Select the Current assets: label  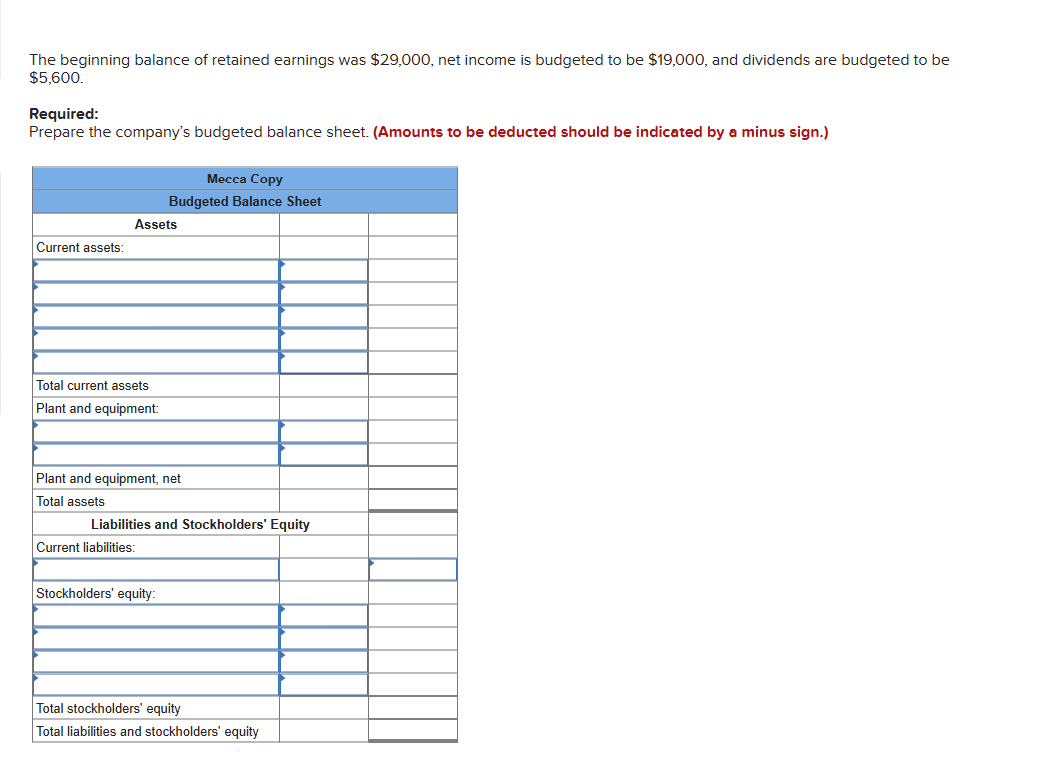pos(80,247)
